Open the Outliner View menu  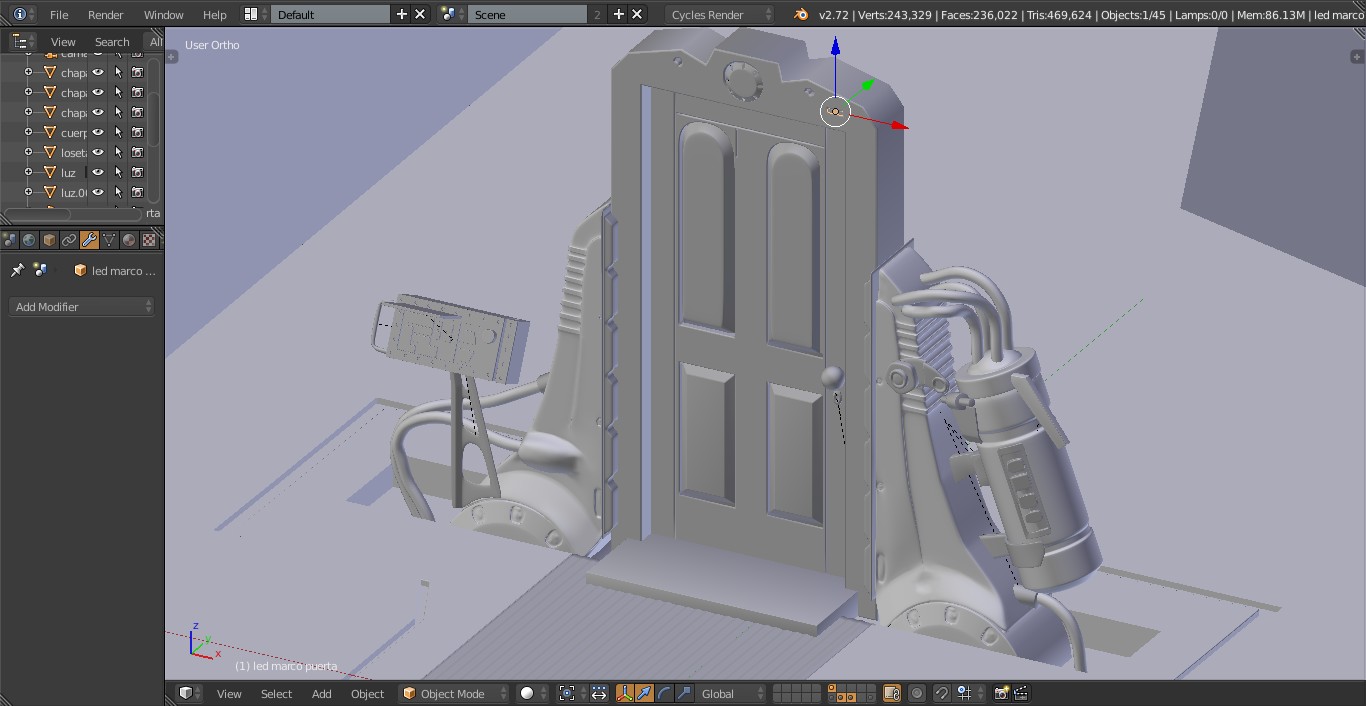pos(63,41)
